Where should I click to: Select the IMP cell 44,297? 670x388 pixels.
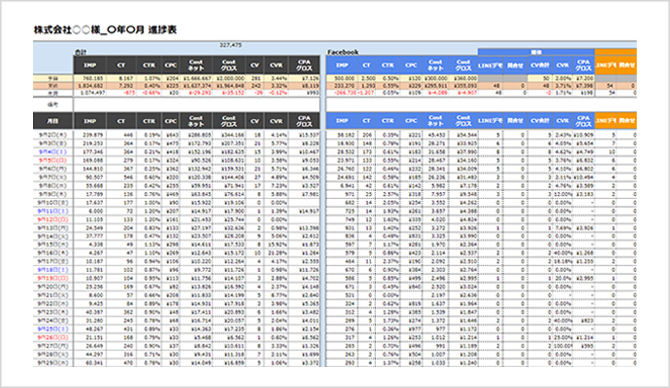(90, 355)
